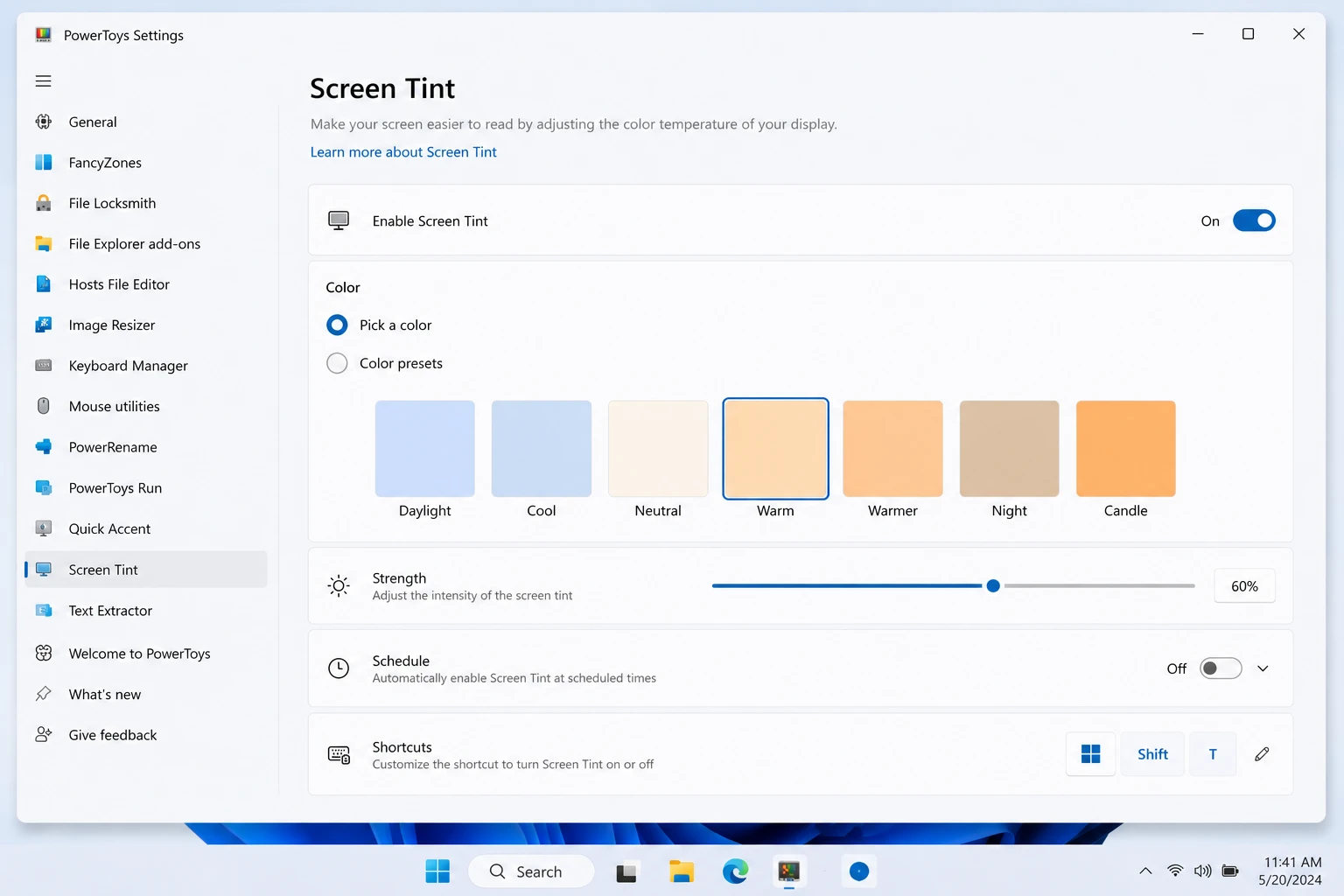Viewport: 1344px width, 896px height.
Task: Enable the Schedule toggle switch
Action: [x=1221, y=668]
